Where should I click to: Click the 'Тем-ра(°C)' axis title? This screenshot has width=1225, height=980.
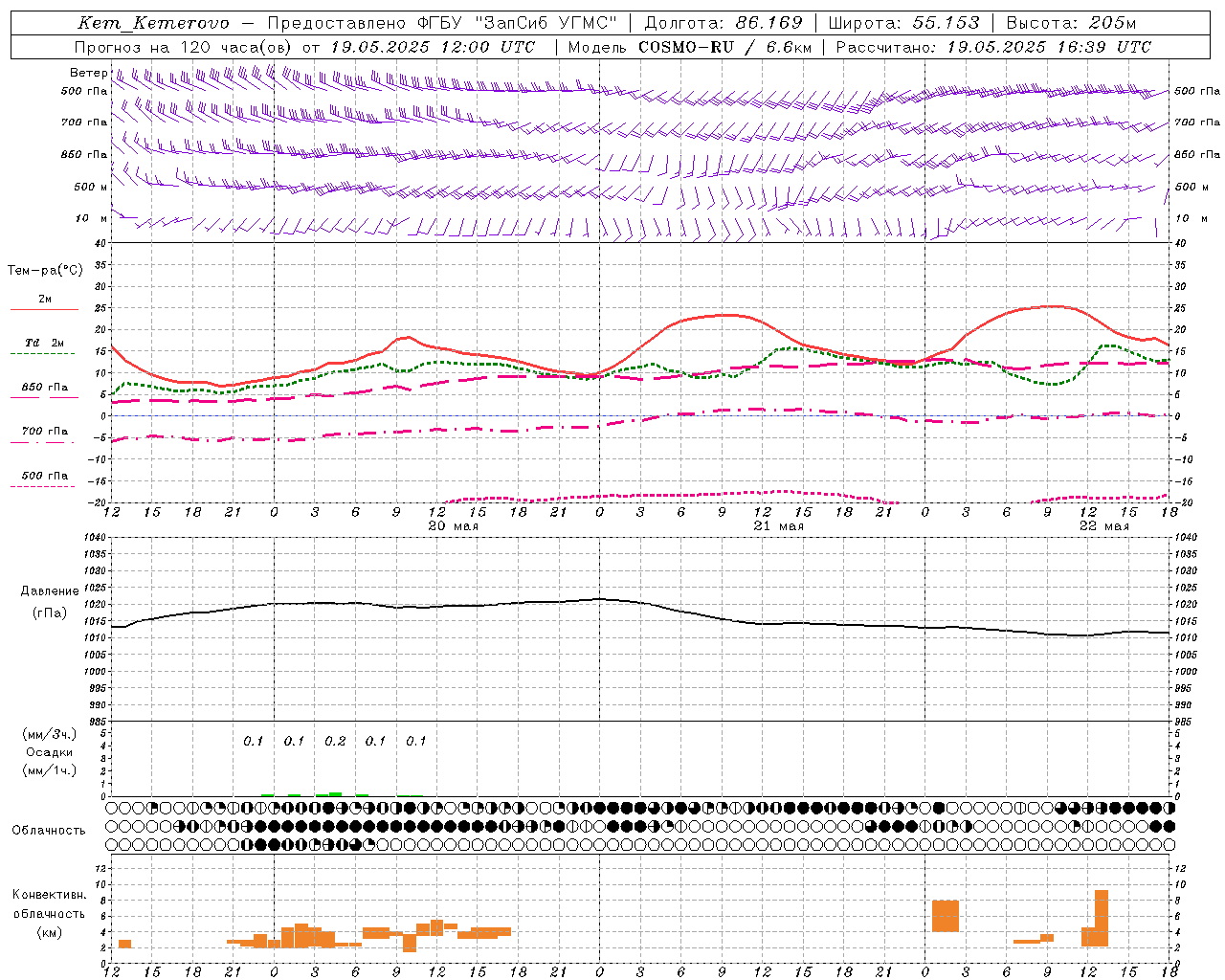pos(45,271)
